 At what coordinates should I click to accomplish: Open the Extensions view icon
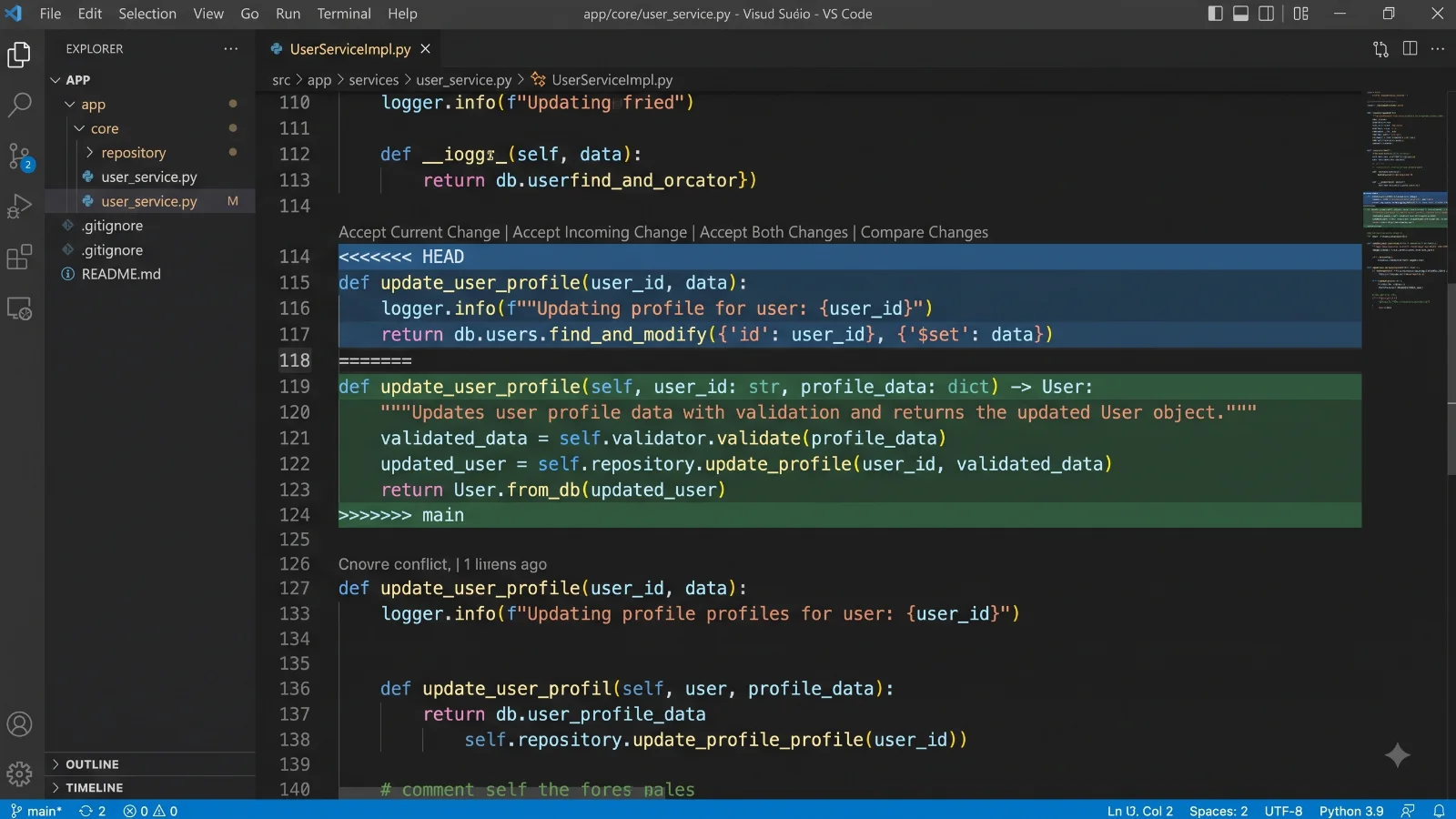[19, 258]
